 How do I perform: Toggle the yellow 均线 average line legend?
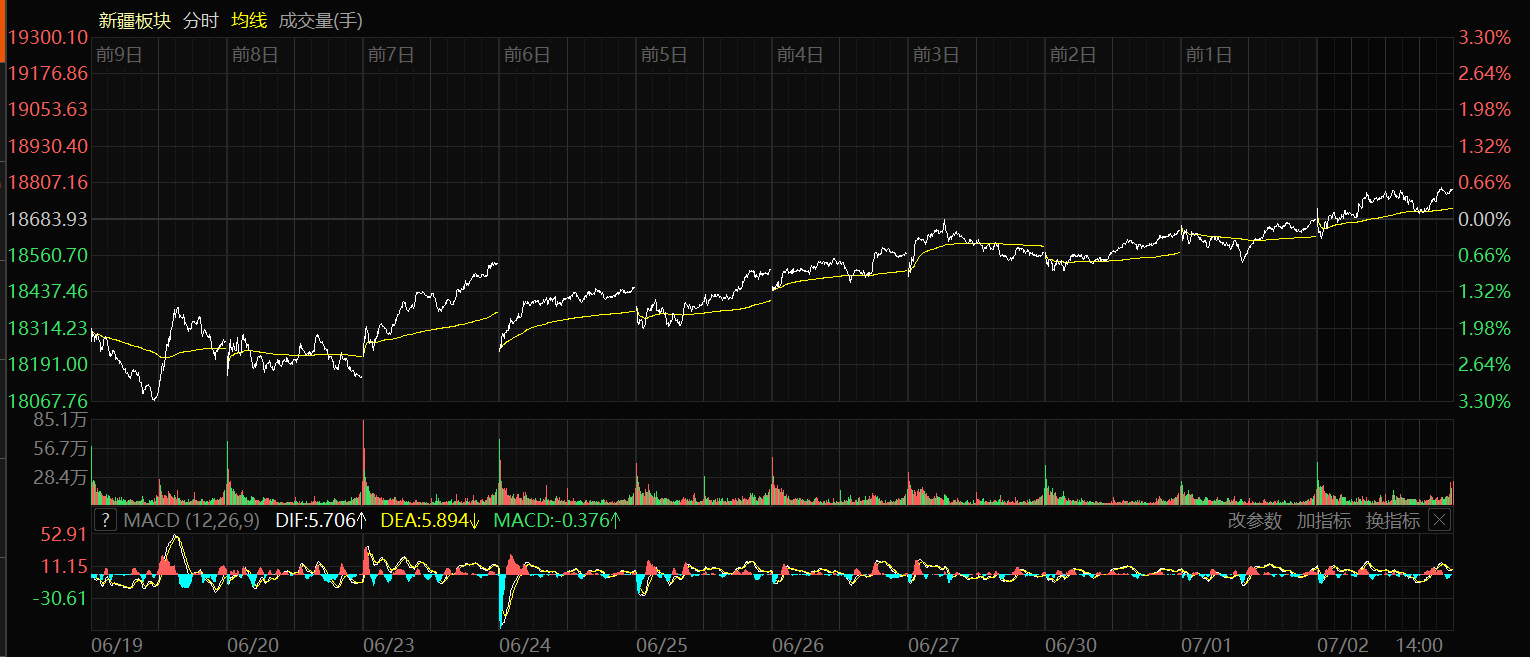pos(249,21)
